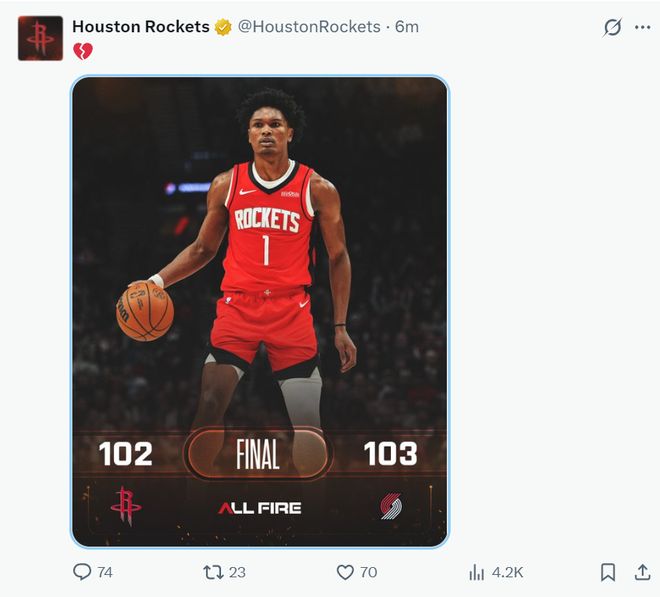Click the Rockets logo under 102
Image resolution: width=660 pixels, height=597 pixels.
click(x=126, y=506)
